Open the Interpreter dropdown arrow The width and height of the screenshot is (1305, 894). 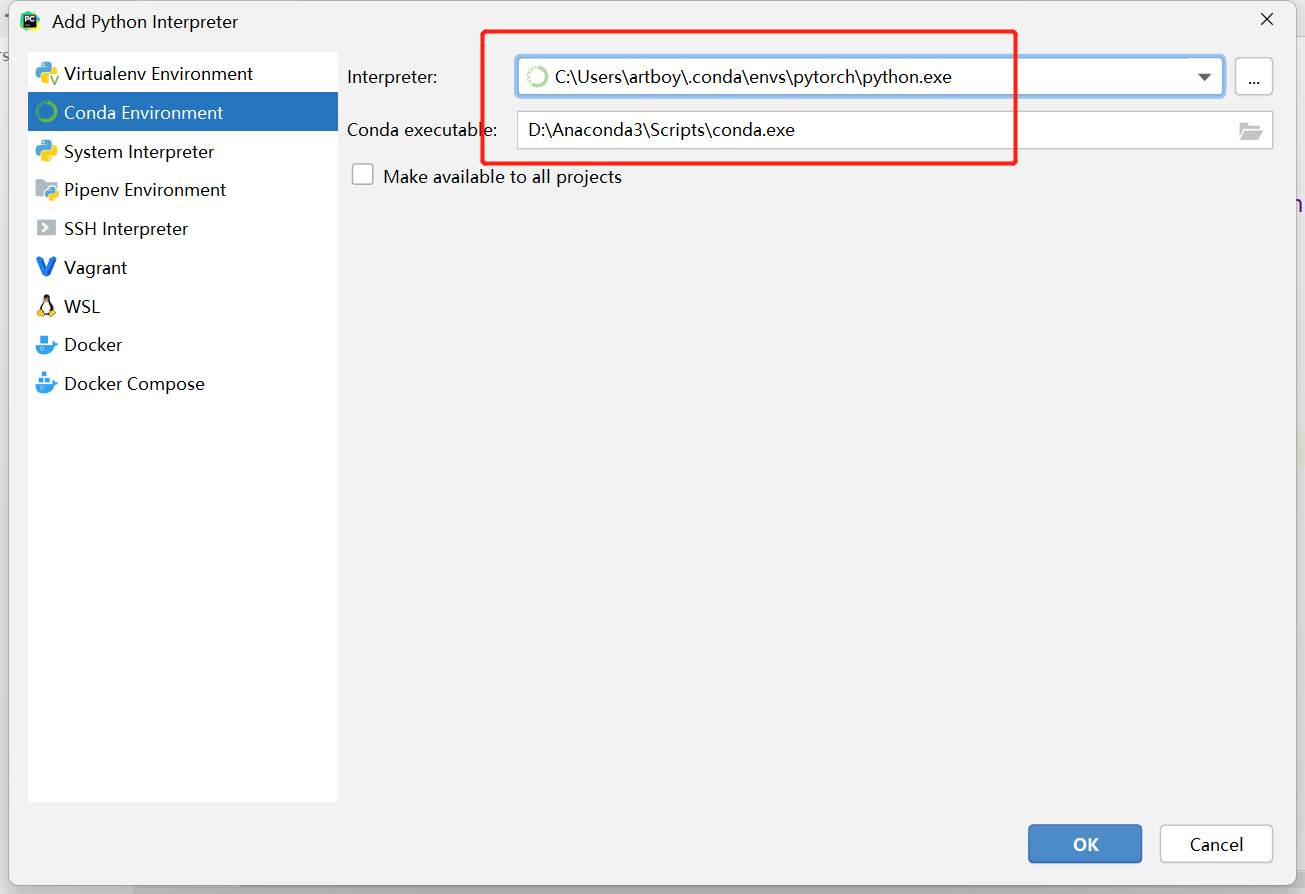tap(1204, 77)
